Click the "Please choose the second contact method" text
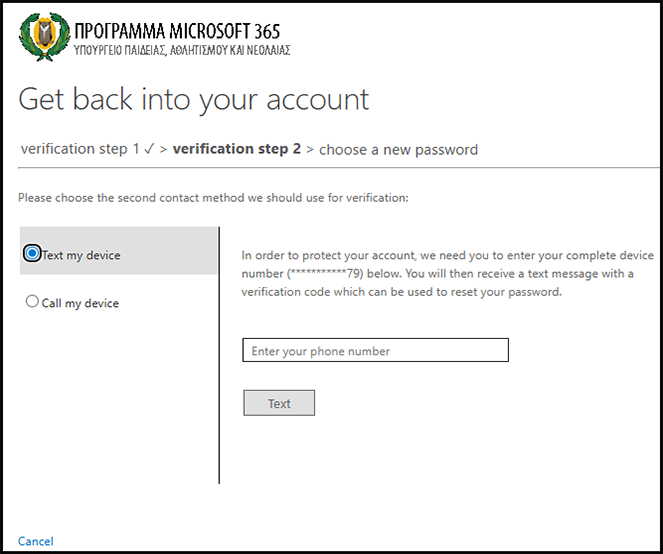This screenshot has width=663, height=554. click(213, 198)
